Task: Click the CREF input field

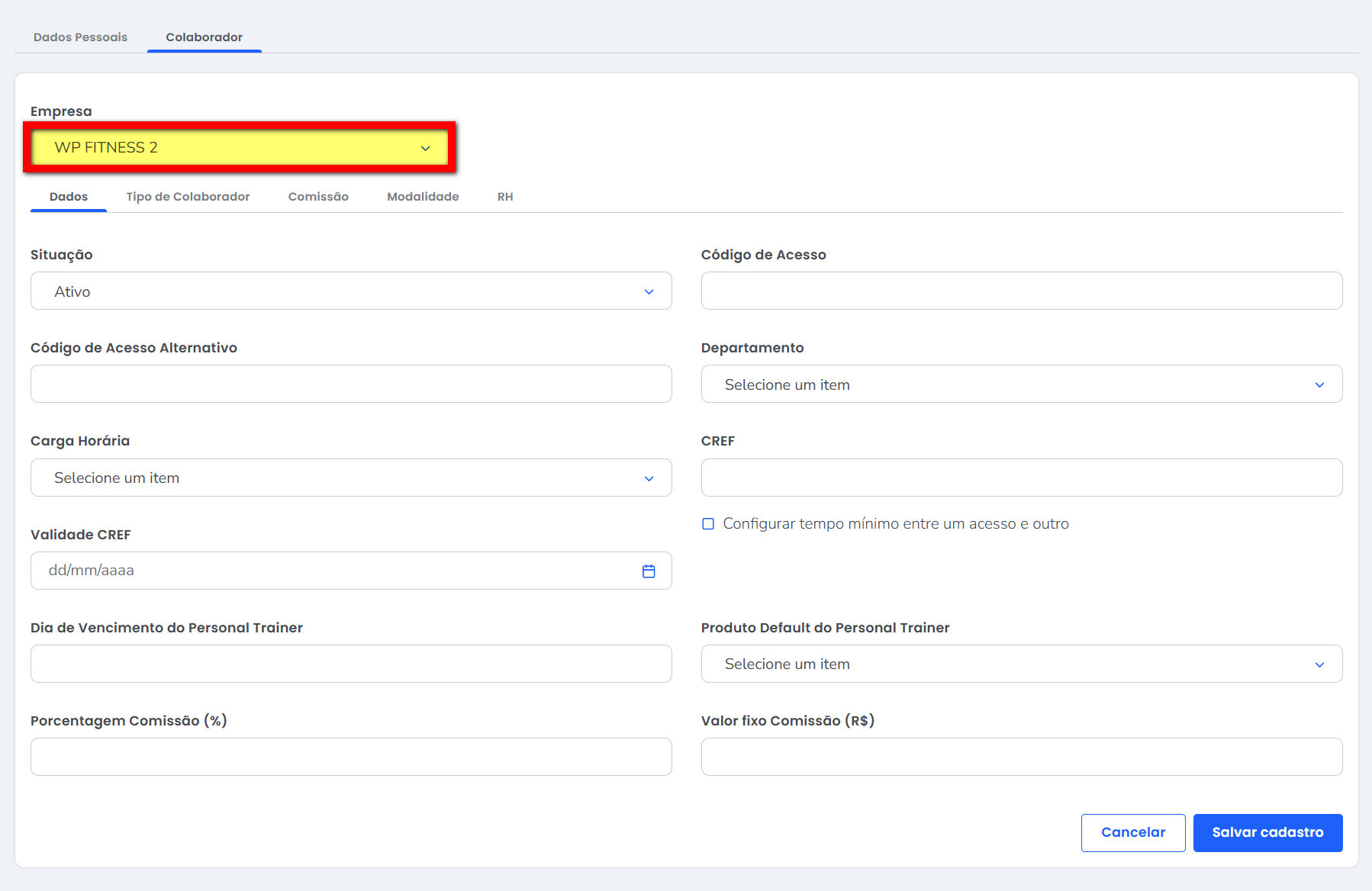Action: click(x=1021, y=478)
